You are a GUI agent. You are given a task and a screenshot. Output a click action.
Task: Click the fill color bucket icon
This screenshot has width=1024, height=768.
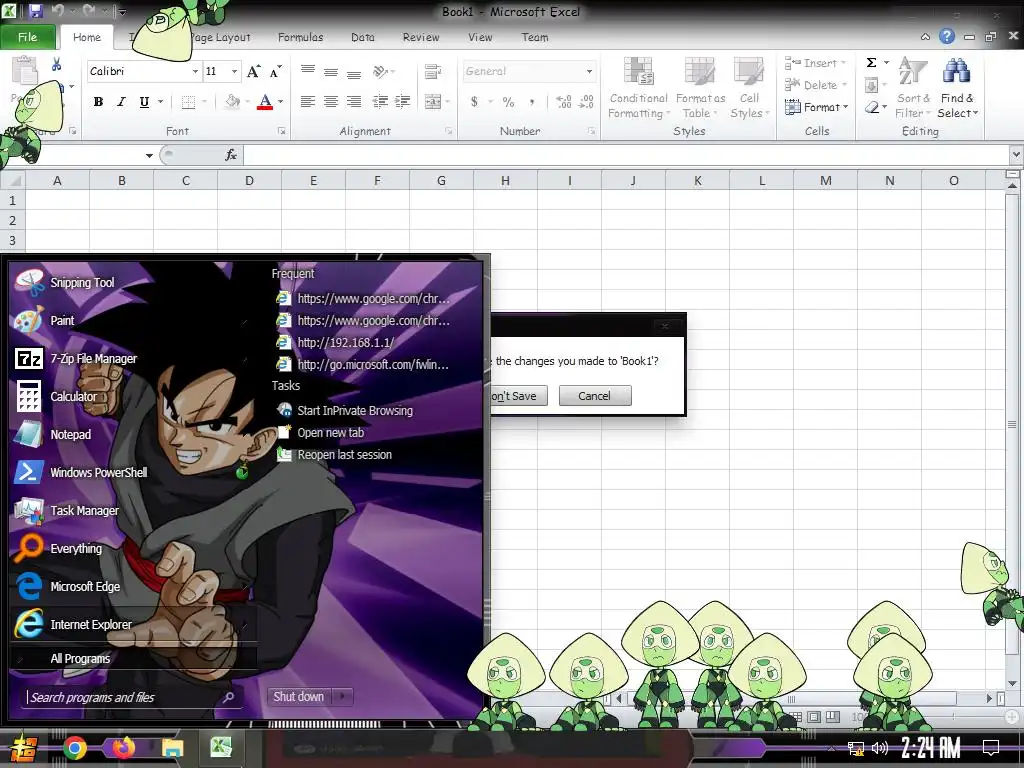coord(232,102)
